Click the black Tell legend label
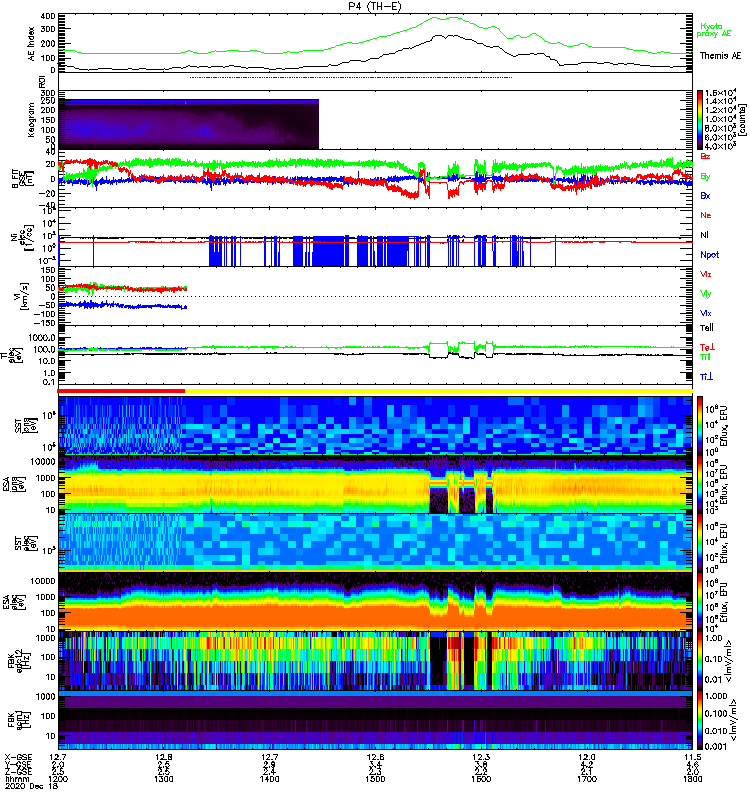This screenshot has height=800, width=750. click(x=707, y=328)
